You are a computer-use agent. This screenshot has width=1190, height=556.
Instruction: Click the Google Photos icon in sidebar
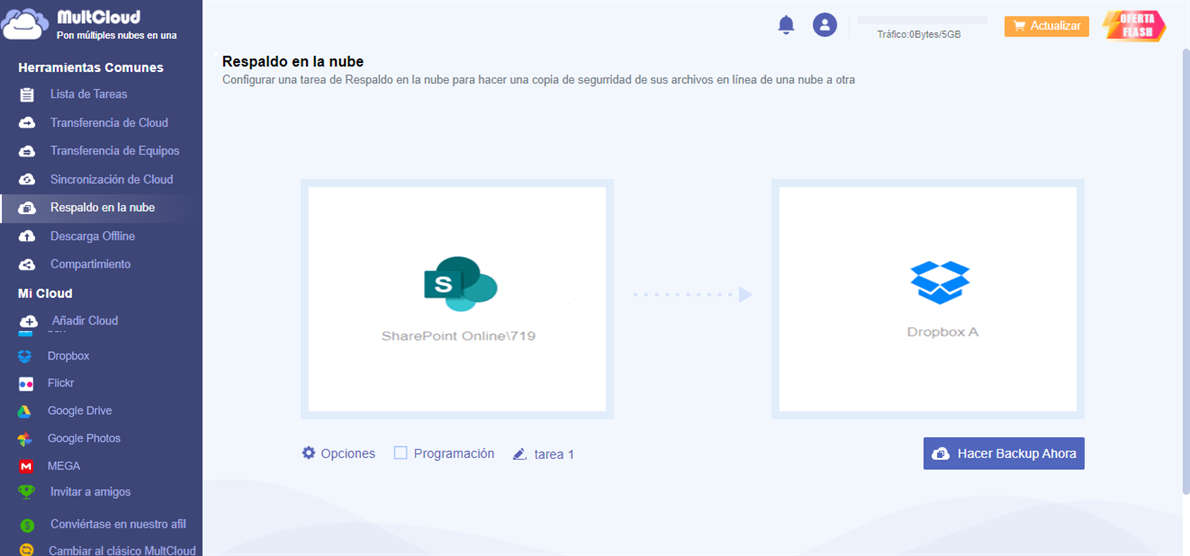25,438
